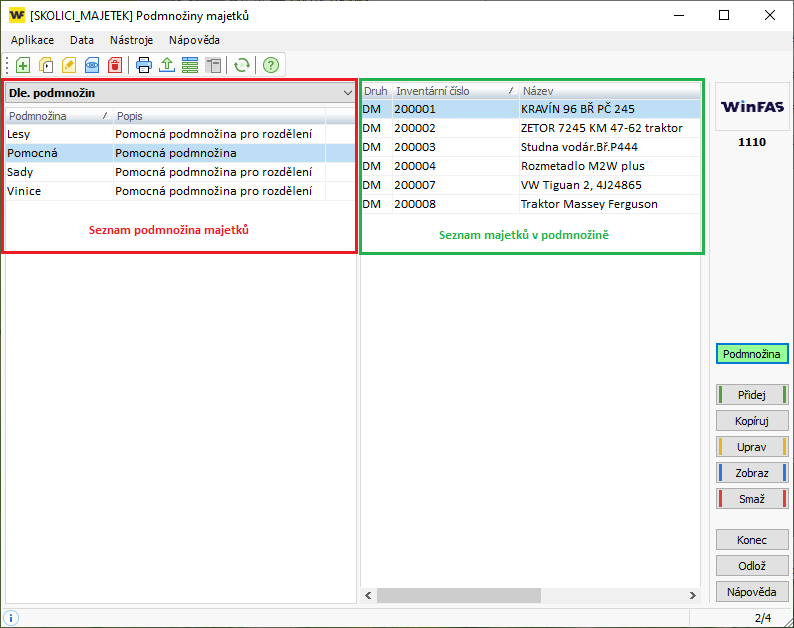Image resolution: width=794 pixels, height=628 pixels.
Task: Click the Nápověda button in side panel
Action: point(752,592)
